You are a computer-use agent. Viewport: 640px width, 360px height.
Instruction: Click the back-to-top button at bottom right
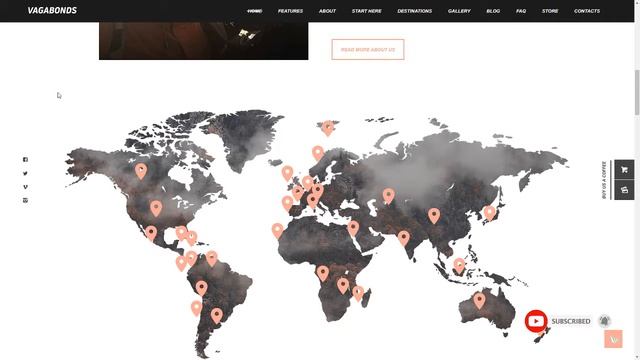point(613,339)
